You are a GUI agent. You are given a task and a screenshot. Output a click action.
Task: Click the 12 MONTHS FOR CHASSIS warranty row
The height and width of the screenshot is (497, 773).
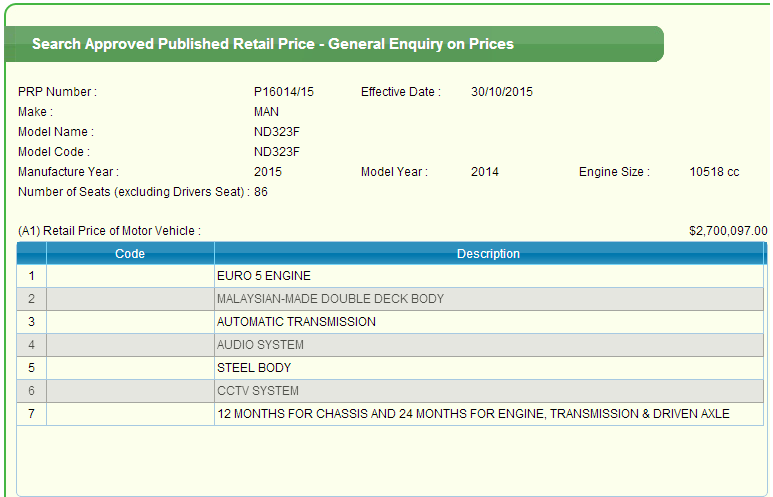point(473,414)
